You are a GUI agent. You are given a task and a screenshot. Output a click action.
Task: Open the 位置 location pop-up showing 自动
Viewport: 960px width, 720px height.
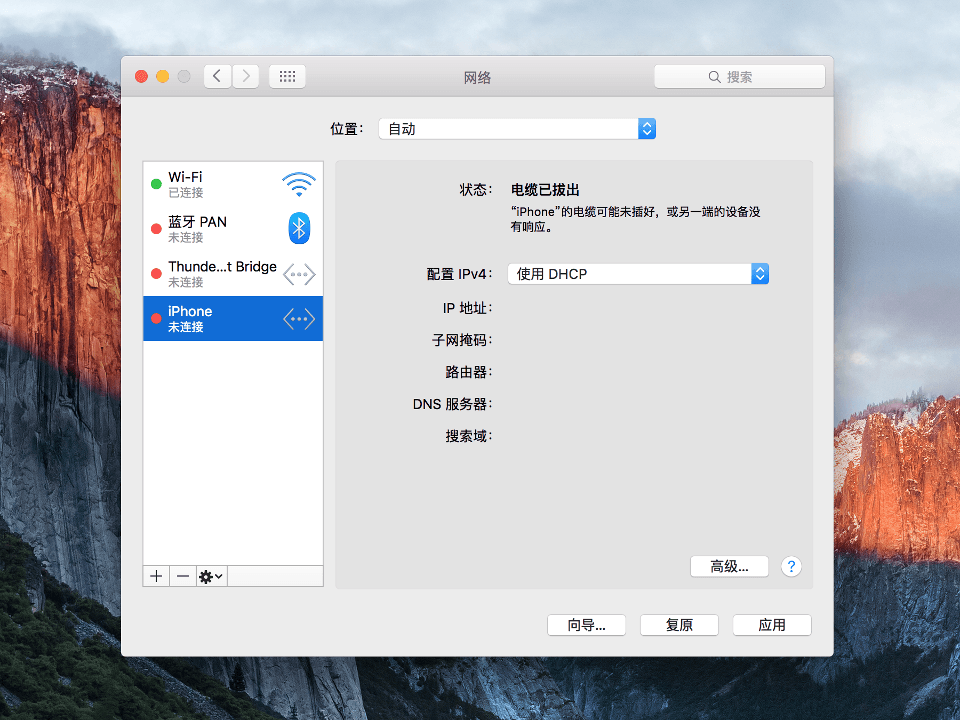tap(516, 128)
